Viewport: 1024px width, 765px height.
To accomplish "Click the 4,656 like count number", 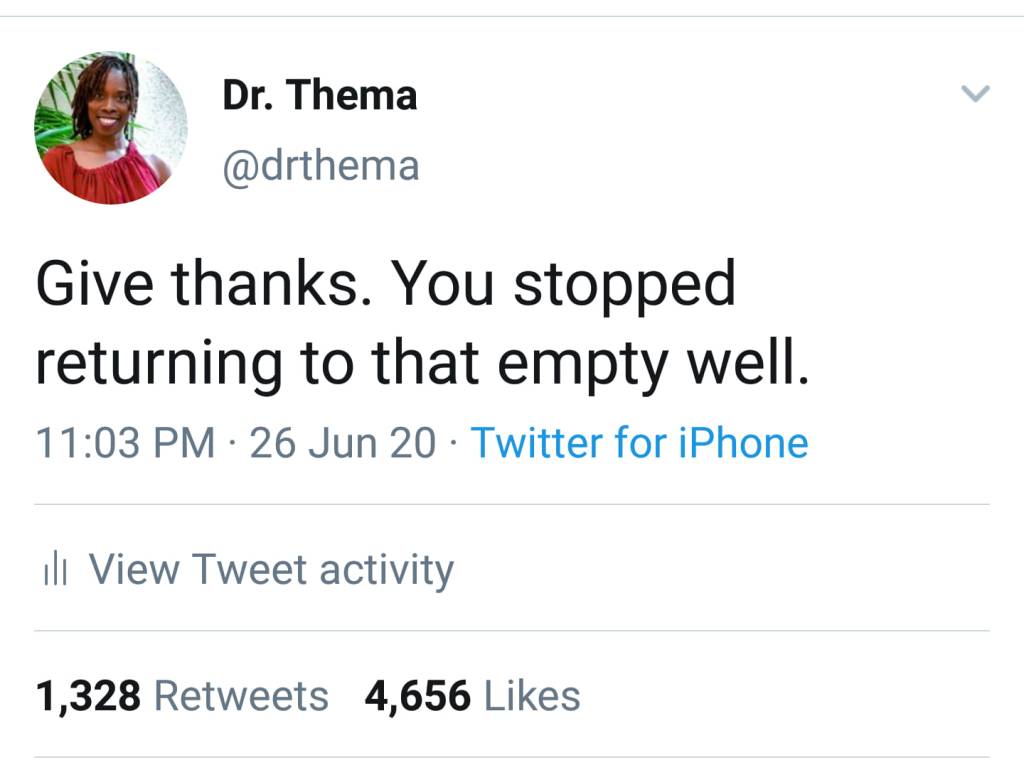I will 417,696.
